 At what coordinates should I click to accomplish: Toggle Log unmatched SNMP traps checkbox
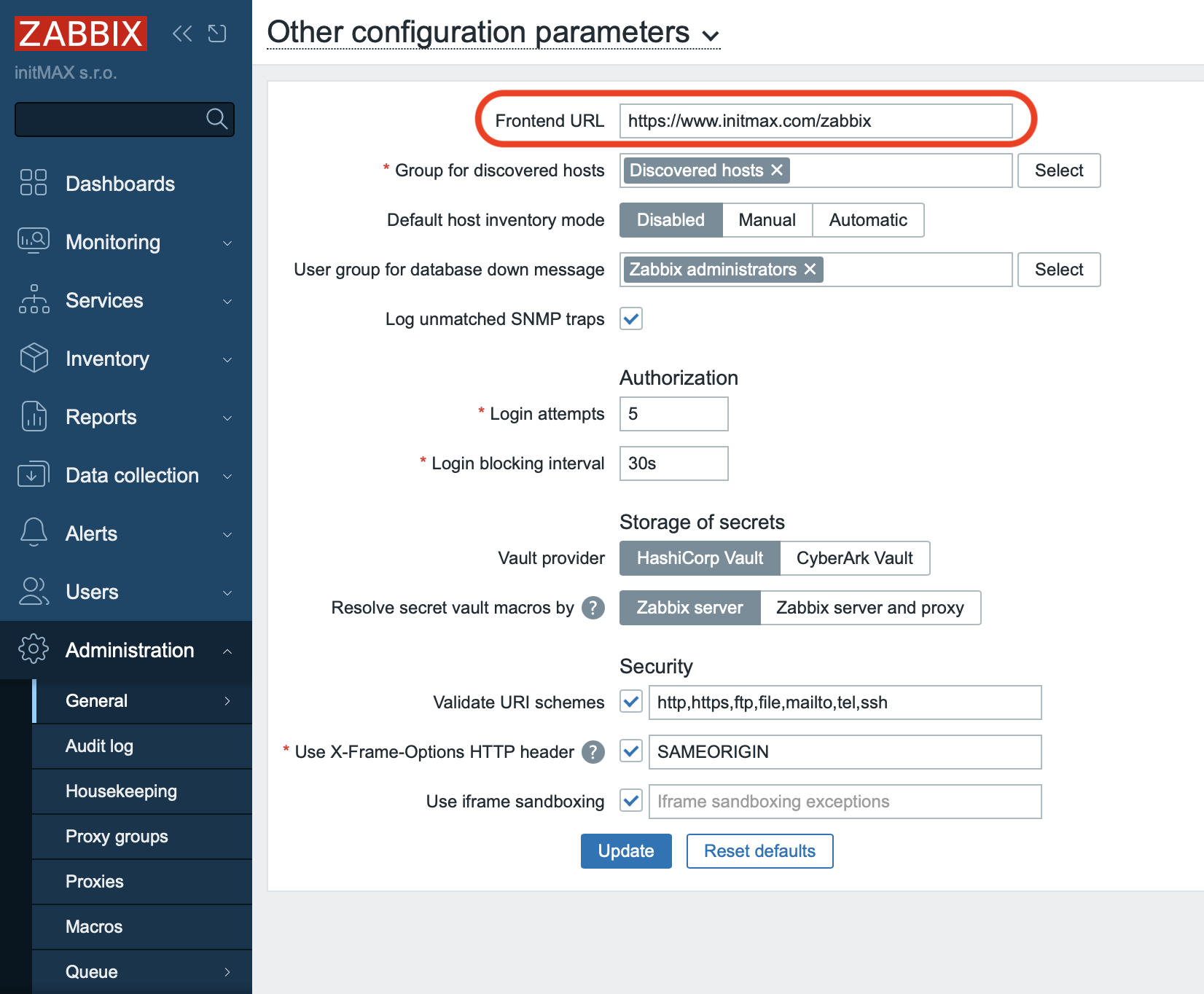click(x=631, y=319)
